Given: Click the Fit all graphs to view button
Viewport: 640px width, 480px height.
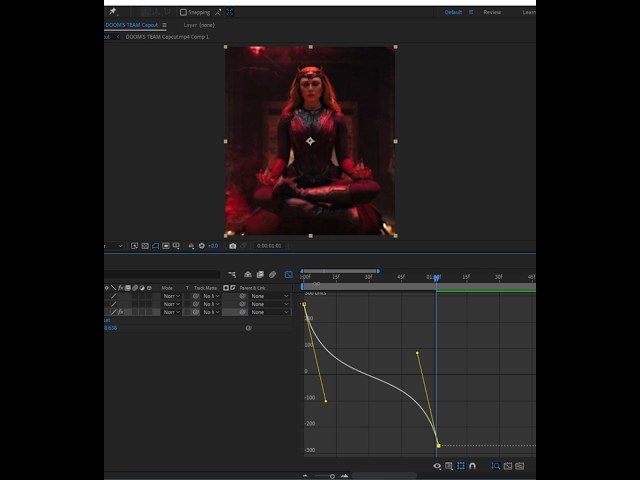Looking at the screenshot, I should pos(520,466).
